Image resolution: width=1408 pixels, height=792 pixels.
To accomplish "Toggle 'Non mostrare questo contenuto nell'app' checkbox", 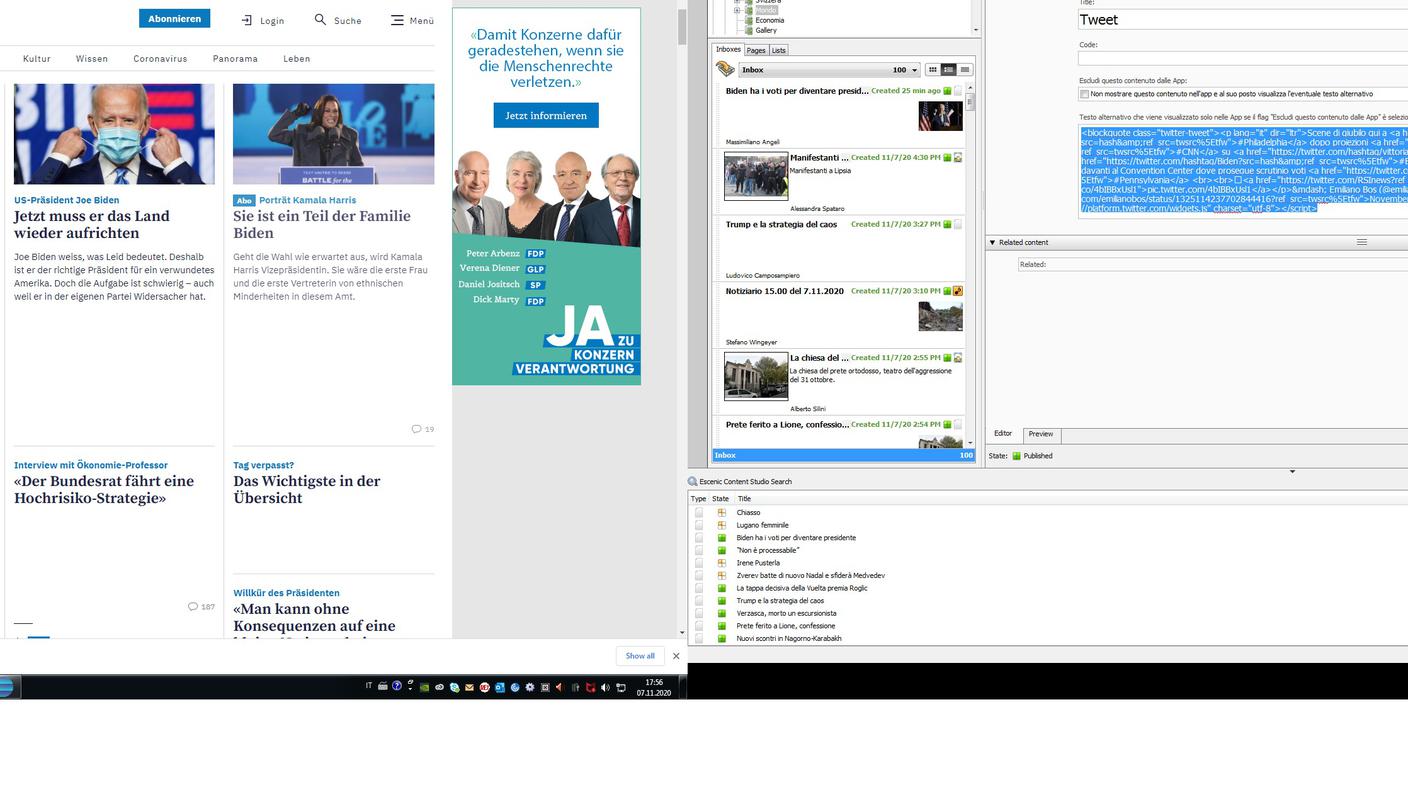I will [x=1084, y=94].
